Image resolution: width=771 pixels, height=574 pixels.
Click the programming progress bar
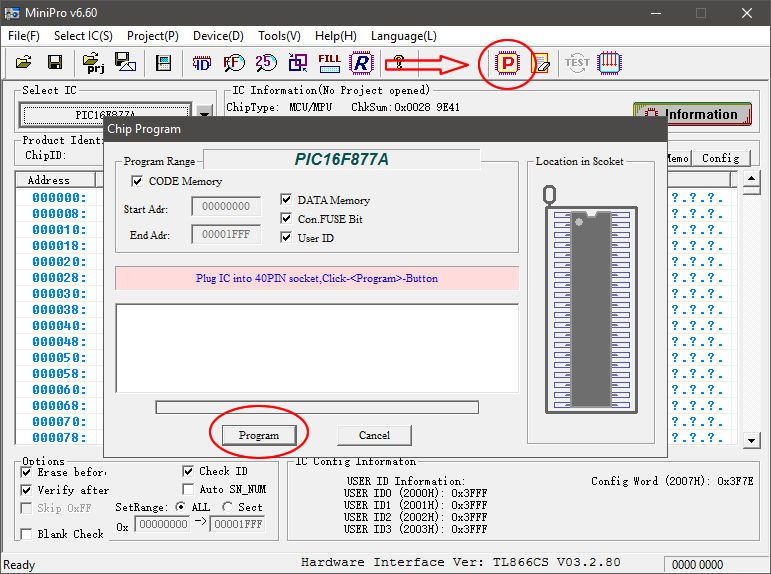(x=317, y=407)
